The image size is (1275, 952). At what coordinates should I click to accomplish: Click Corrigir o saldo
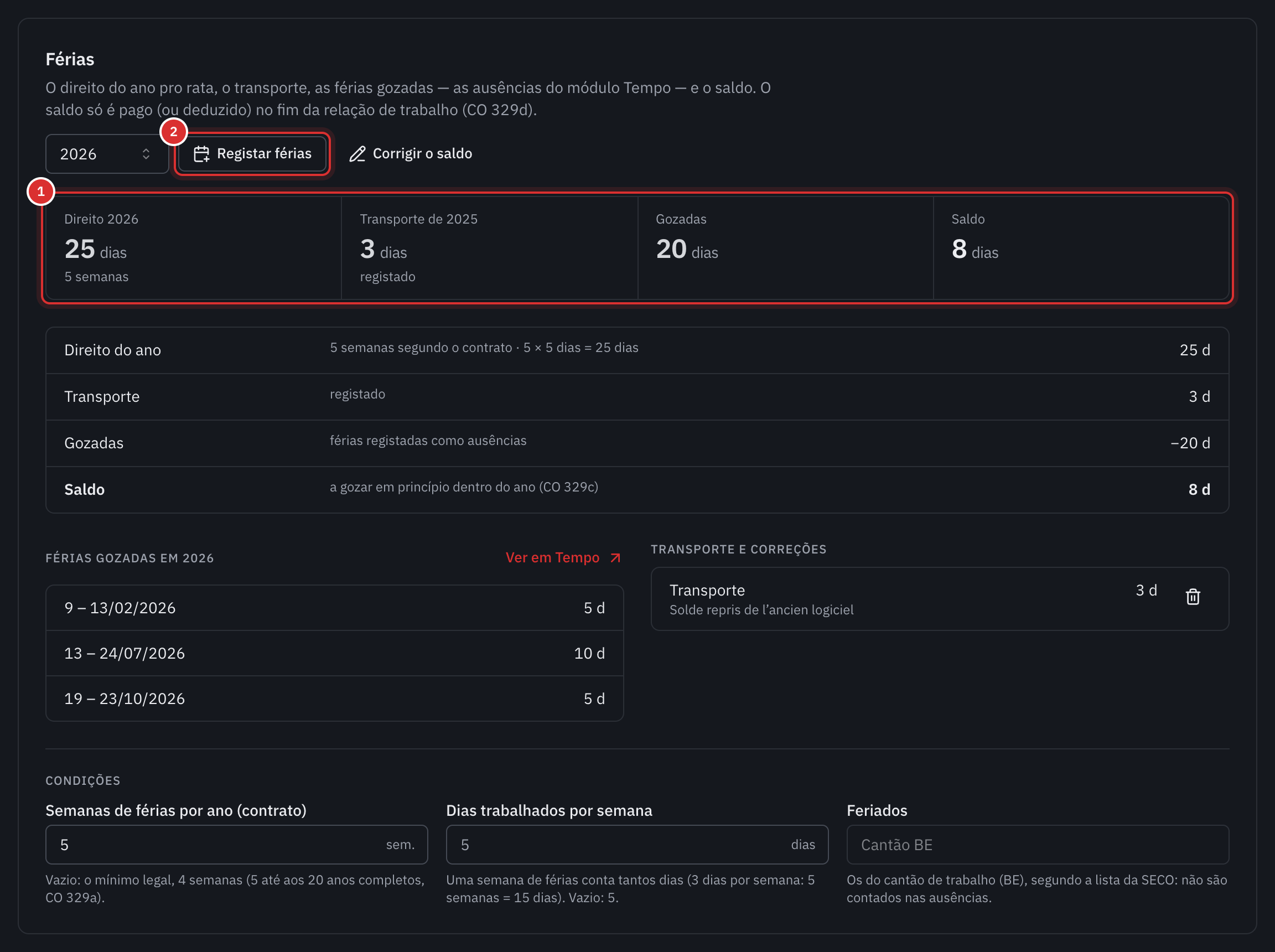411,154
